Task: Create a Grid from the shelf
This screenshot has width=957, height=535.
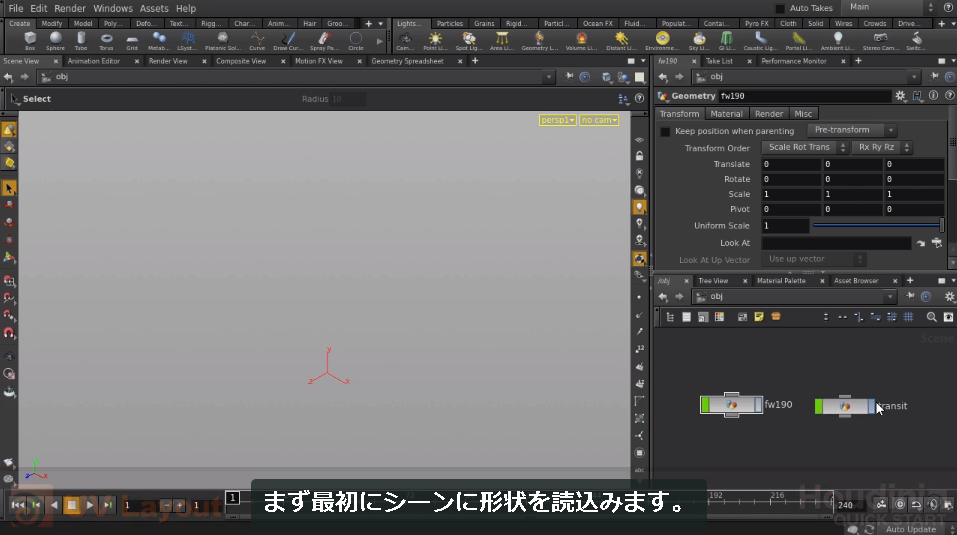Action: pyautogui.click(x=132, y=41)
